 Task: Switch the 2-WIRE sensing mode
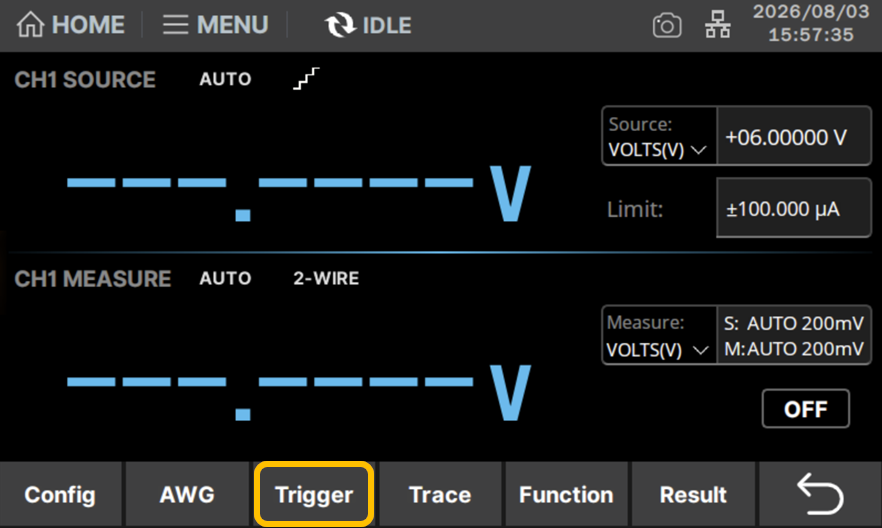click(x=326, y=278)
